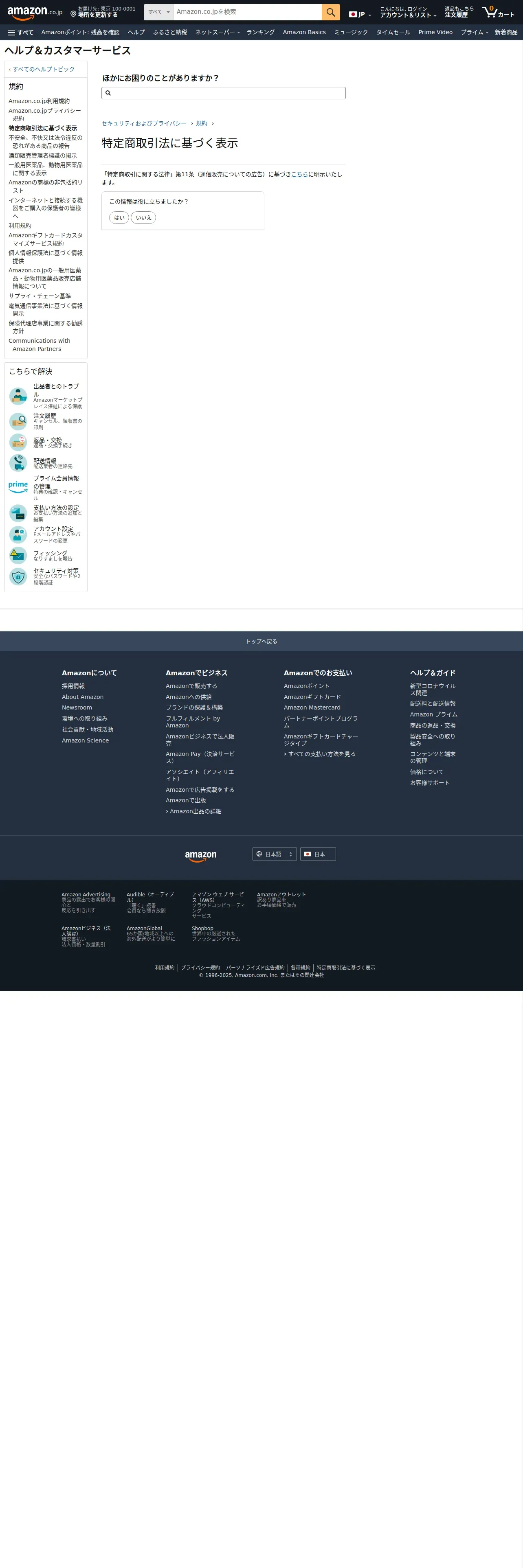Open Amazon Basics nav item
This screenshot has width=523, height=1568.
tap(304, 32)
